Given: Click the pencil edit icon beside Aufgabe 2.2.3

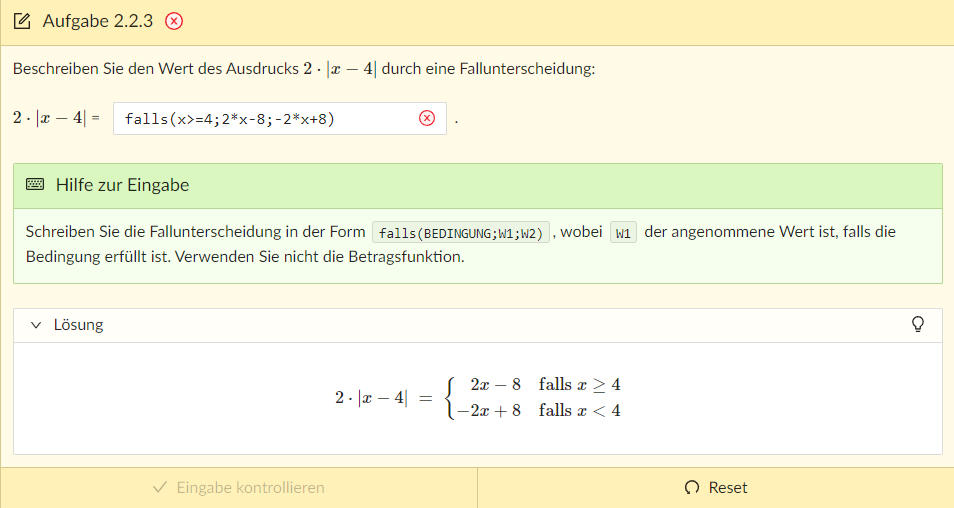Looking at the screenshot, I should [22, 21].
